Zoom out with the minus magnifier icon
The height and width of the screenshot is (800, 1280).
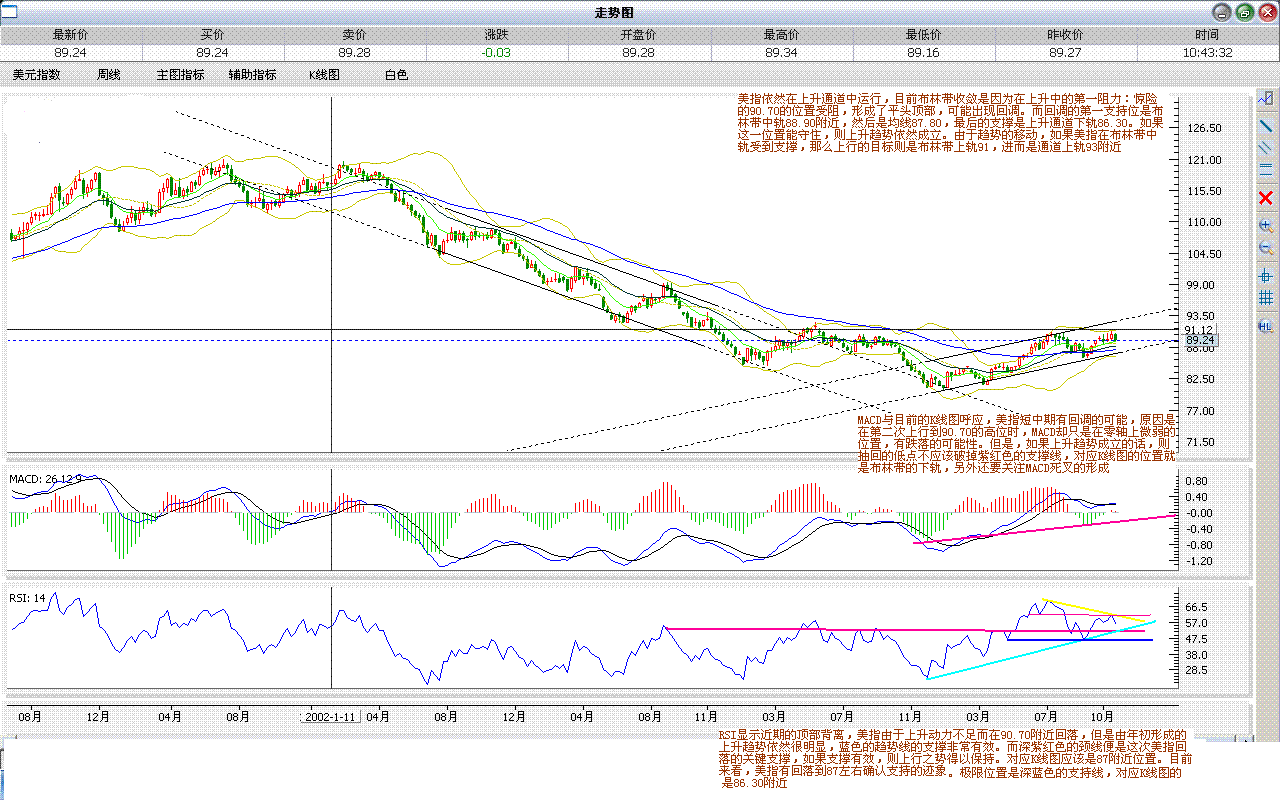pyautogui.click(x=1266, y=247)
